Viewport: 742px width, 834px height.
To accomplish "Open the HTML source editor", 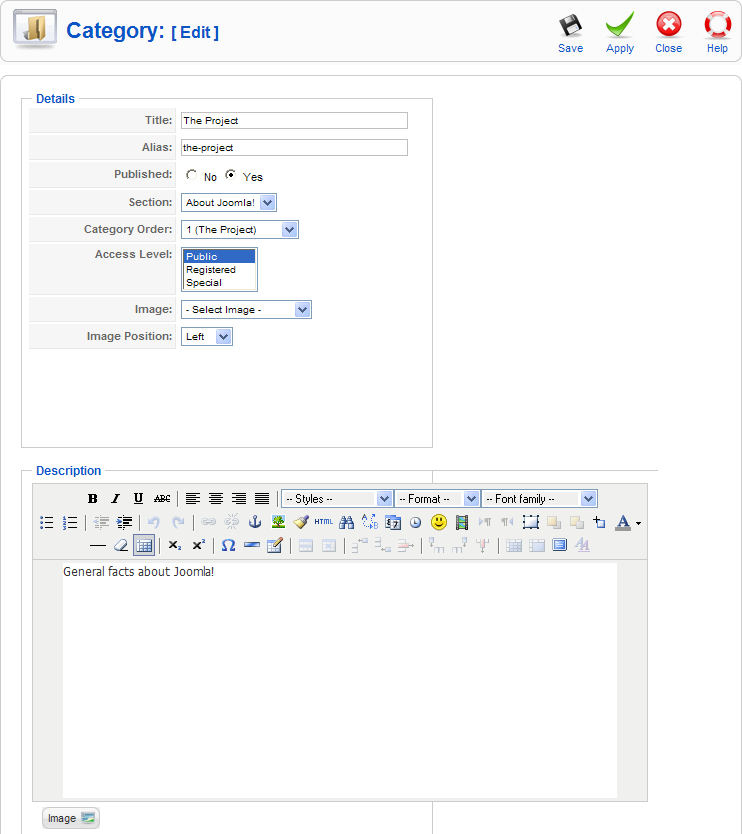I will (x=324, y=522).
